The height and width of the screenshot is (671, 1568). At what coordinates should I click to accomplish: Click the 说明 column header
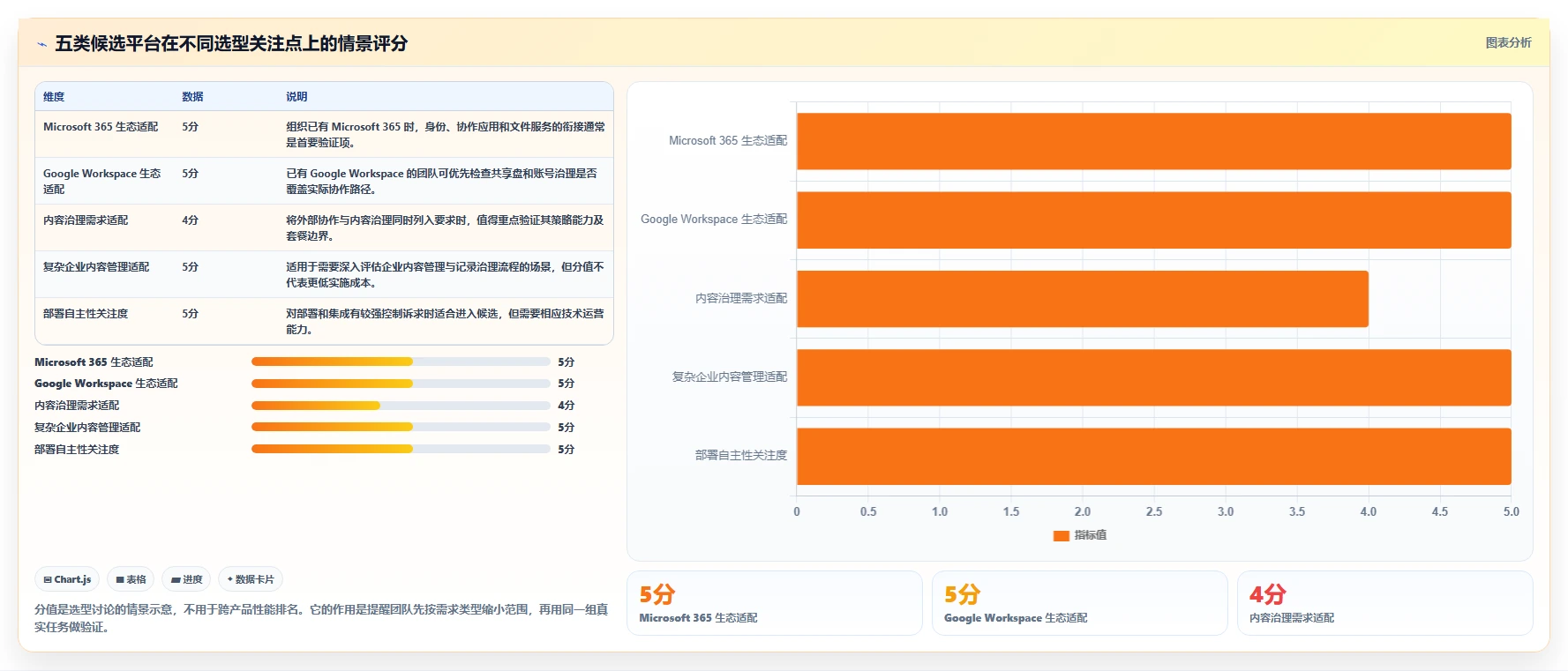[x=296, y=97]
